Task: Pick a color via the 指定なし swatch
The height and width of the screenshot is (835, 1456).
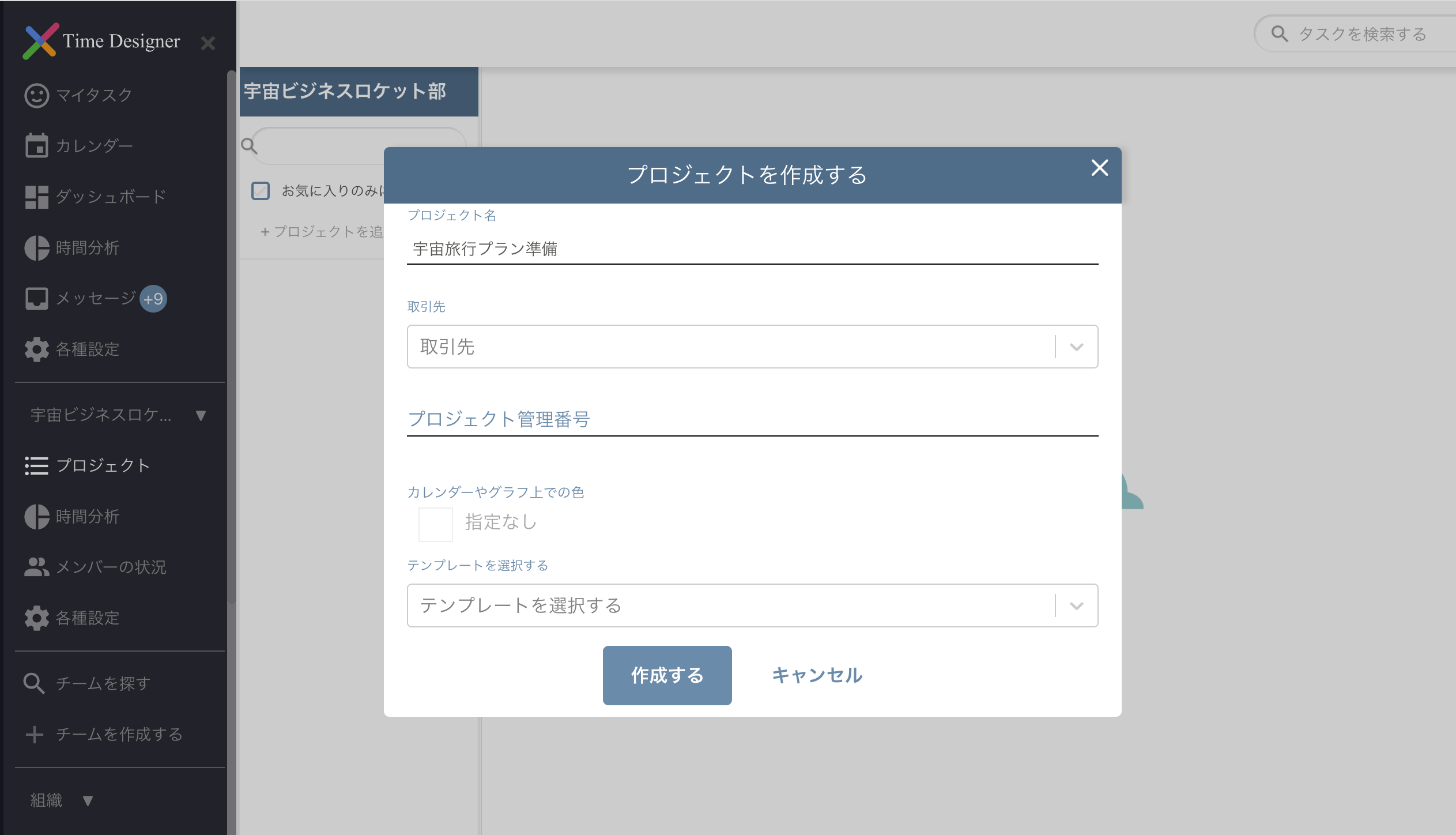Action: (x=436, y=522)
